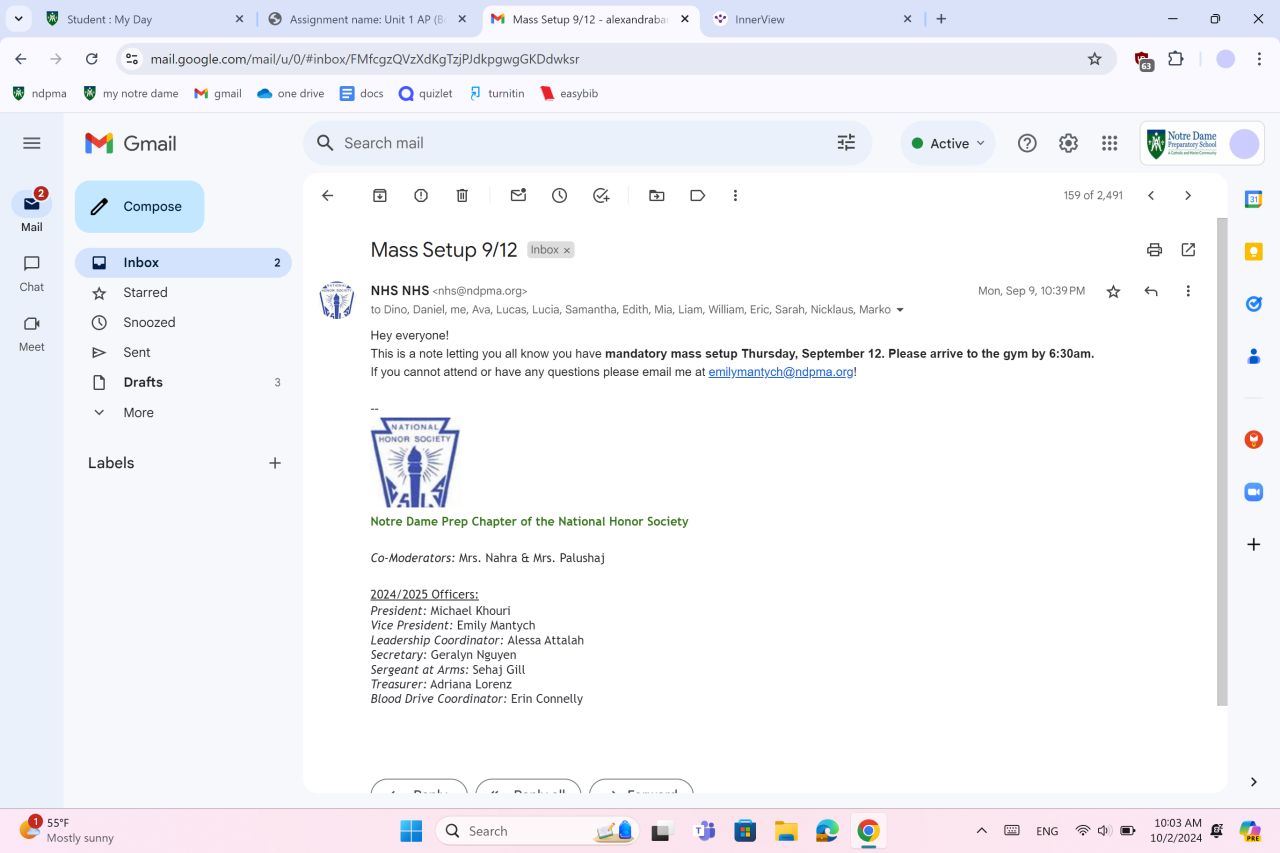The height and width of the screenshot is (853, 1280).
Task: Open the toolbar More options menu
Action: [x=735, y=196]
